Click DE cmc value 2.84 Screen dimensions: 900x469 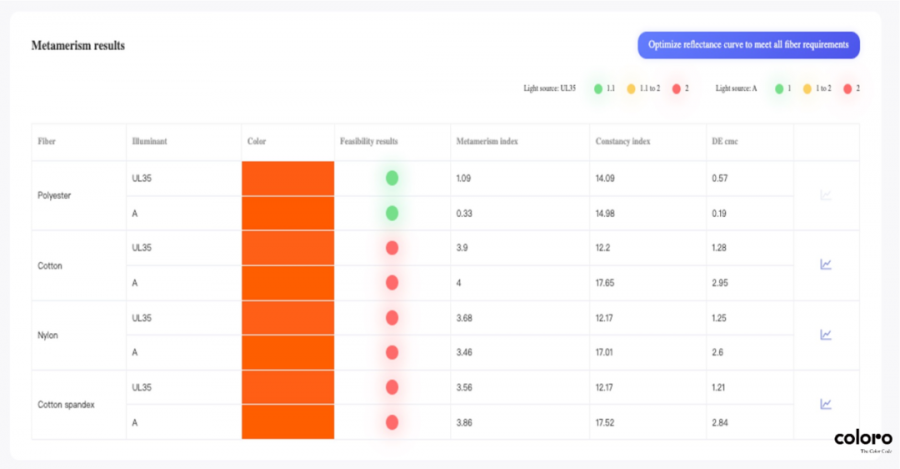pos(720,423)
